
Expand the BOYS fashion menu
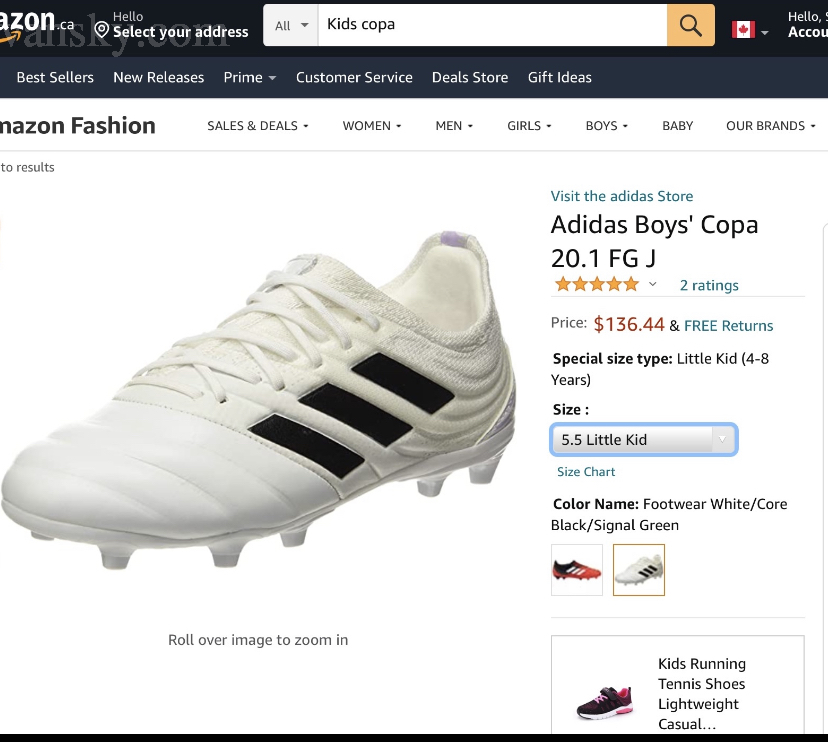click(607, 126)
